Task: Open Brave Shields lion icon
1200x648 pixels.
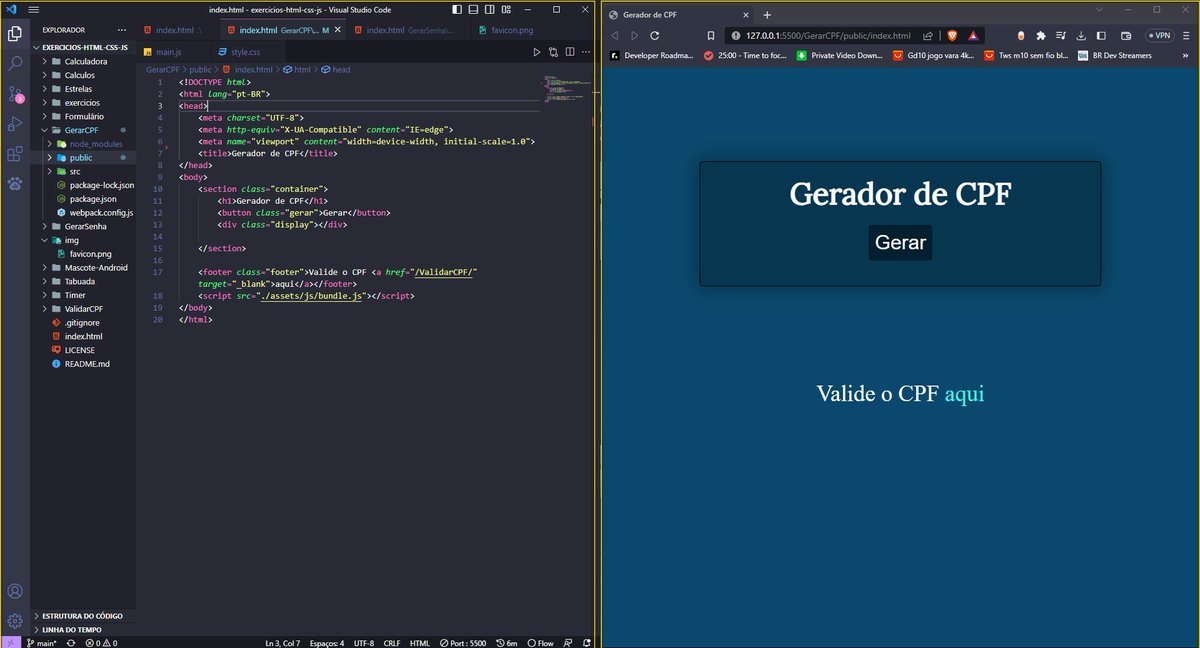Action: click(x=952, y=35)
